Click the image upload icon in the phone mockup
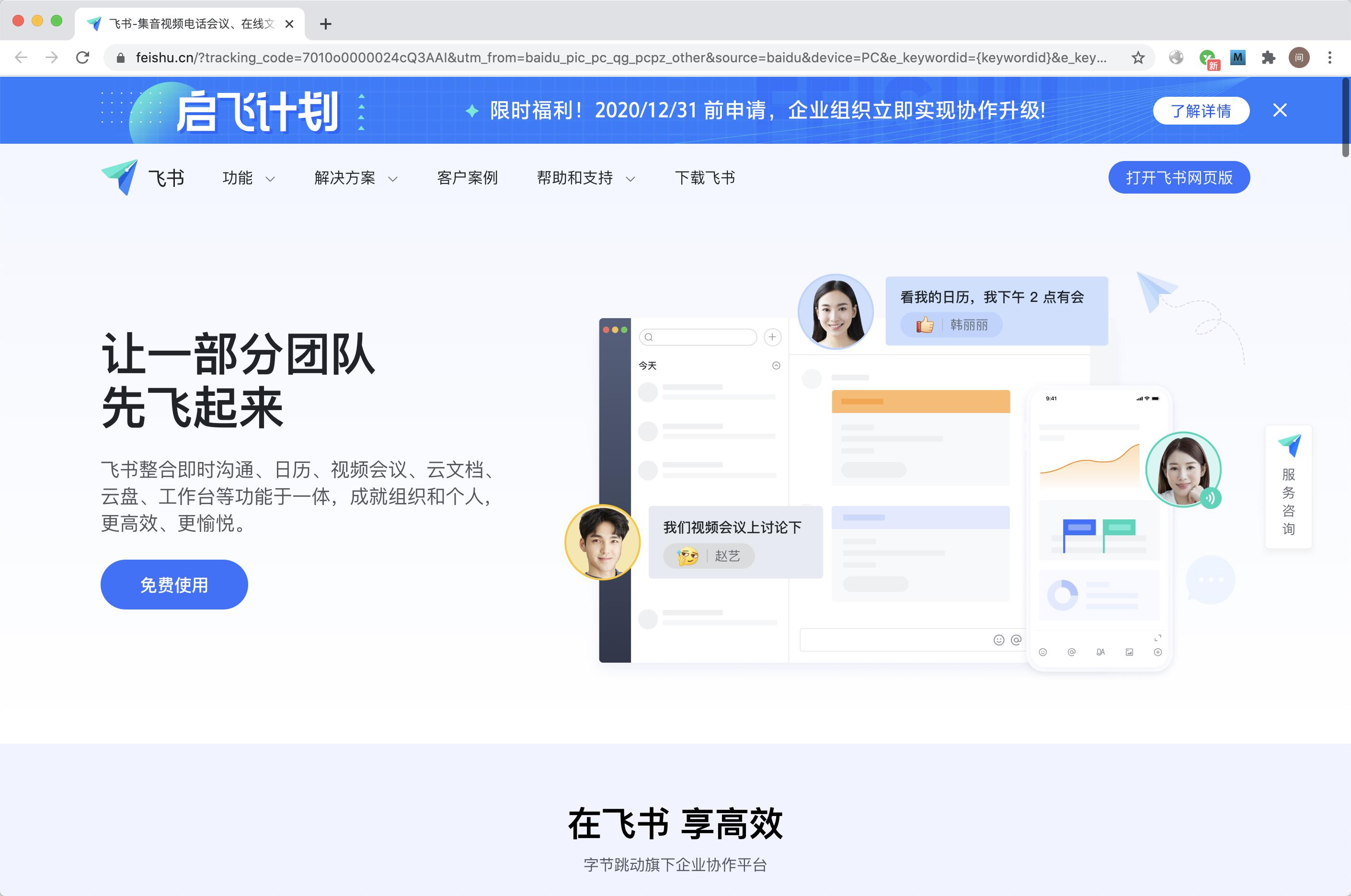Screen dimensions: 1351x896 [1129, 652]
